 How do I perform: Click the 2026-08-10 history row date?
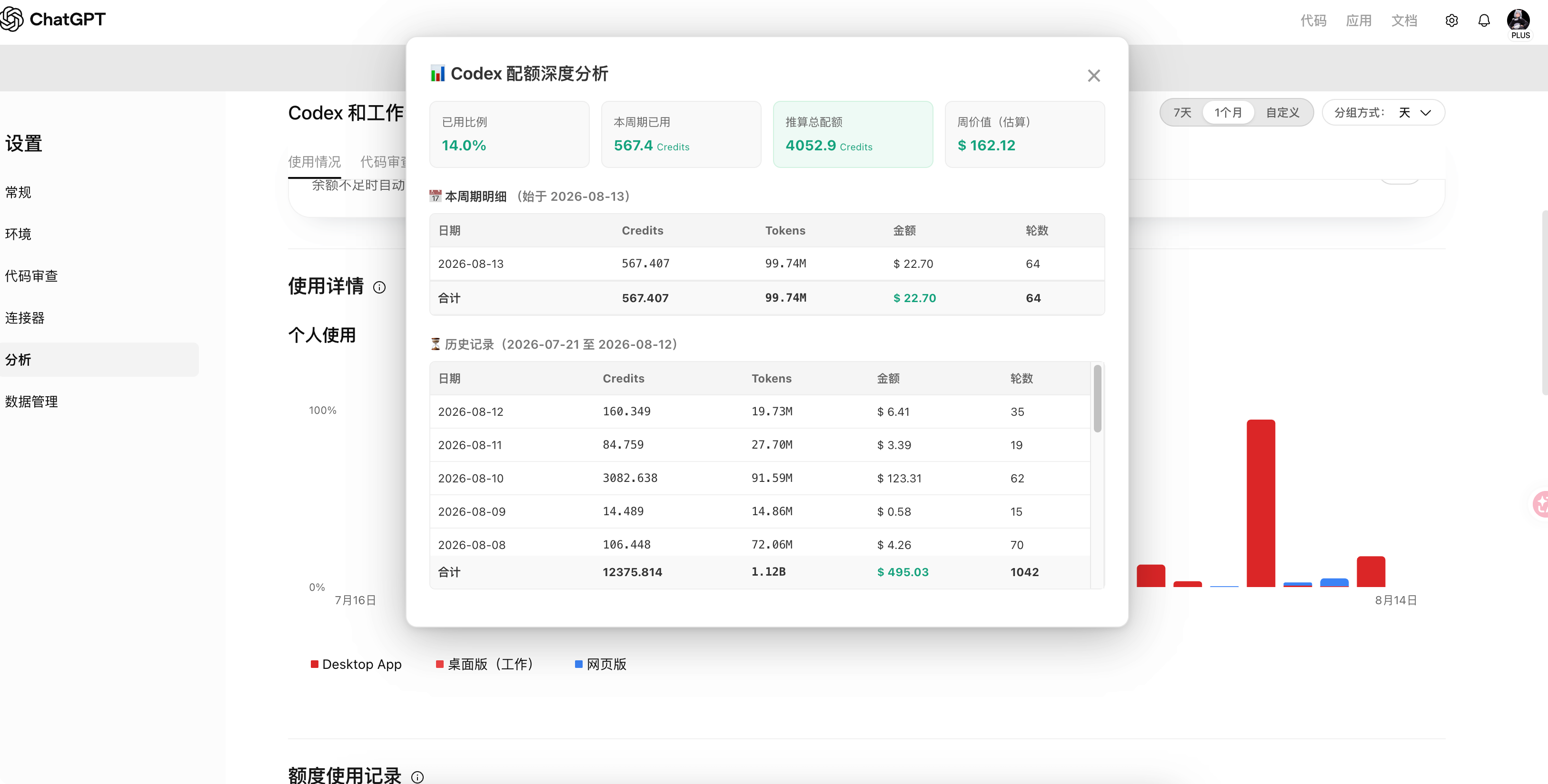[470, 479]
